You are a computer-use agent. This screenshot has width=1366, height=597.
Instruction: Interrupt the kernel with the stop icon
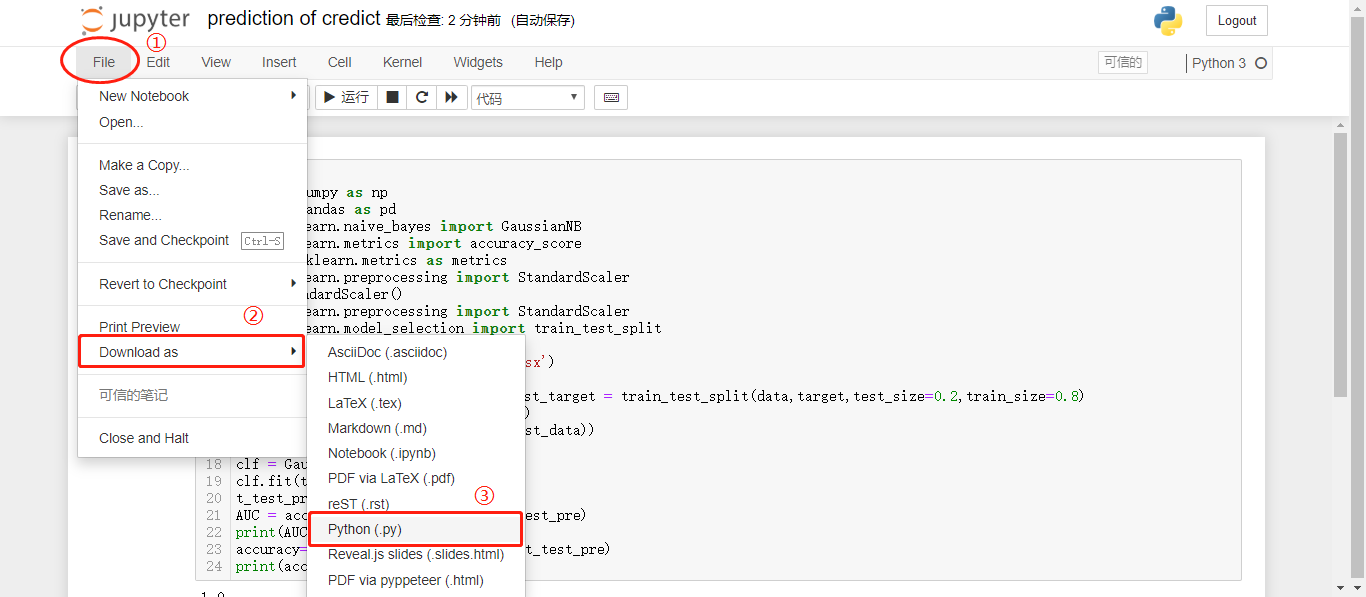[392, 97]
